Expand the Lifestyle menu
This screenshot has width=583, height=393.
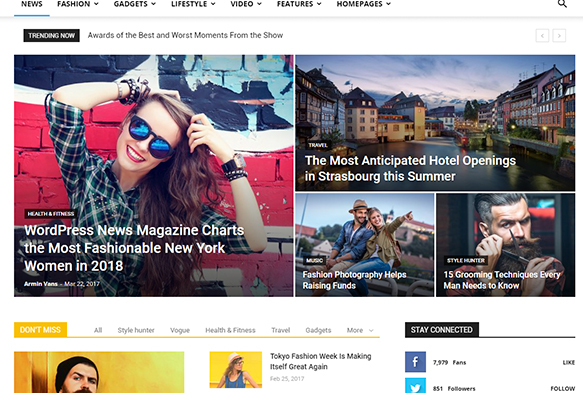[x=193, y=4]
